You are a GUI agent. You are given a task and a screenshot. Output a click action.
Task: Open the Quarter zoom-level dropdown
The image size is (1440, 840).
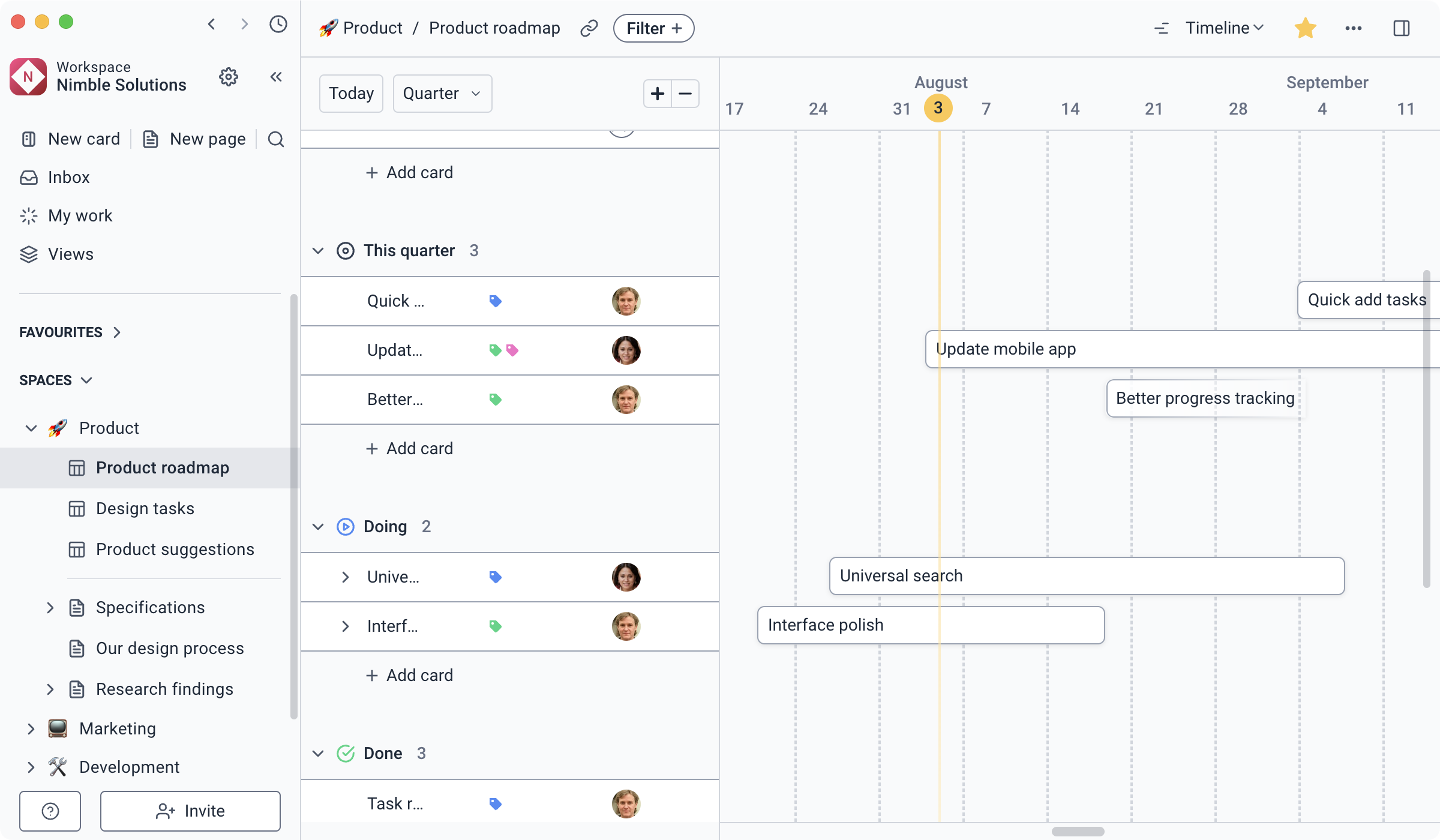442,94
